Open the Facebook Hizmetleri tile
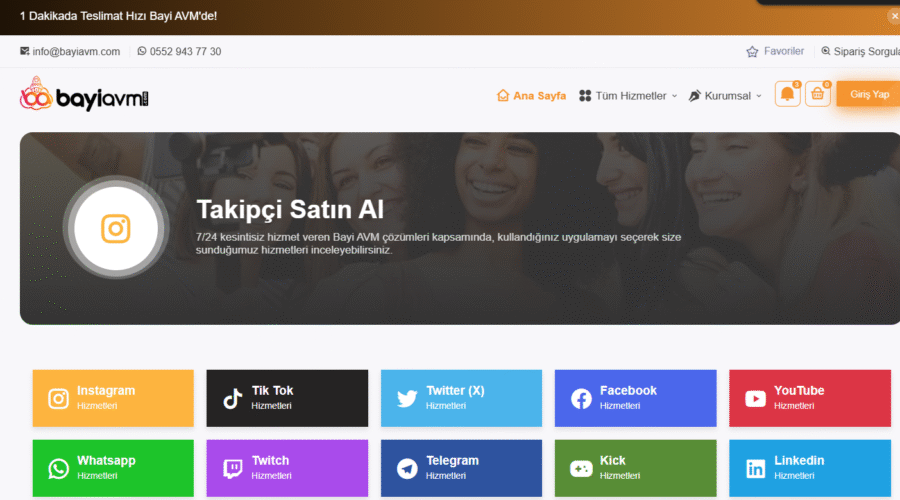 [x=635, y=398]
